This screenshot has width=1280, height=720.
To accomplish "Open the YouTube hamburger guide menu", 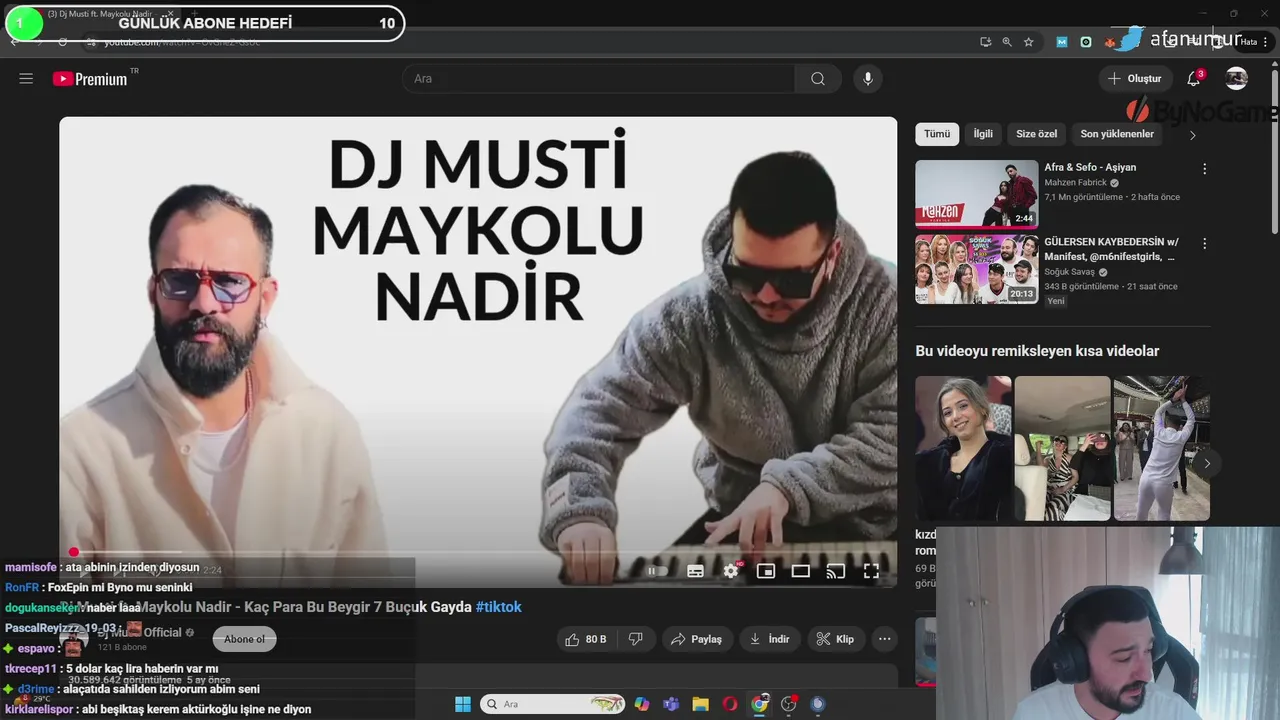I will (x=26, y=79).
